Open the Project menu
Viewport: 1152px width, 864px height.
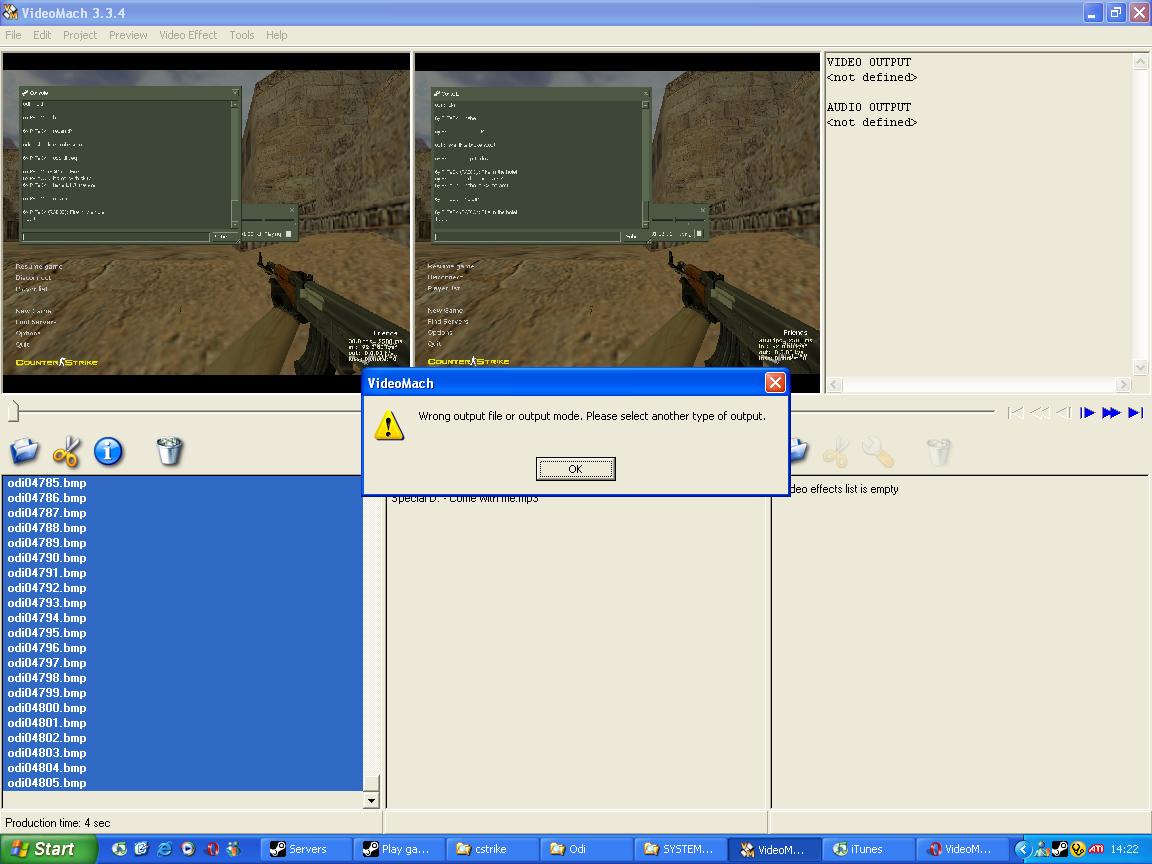point(79,35)
